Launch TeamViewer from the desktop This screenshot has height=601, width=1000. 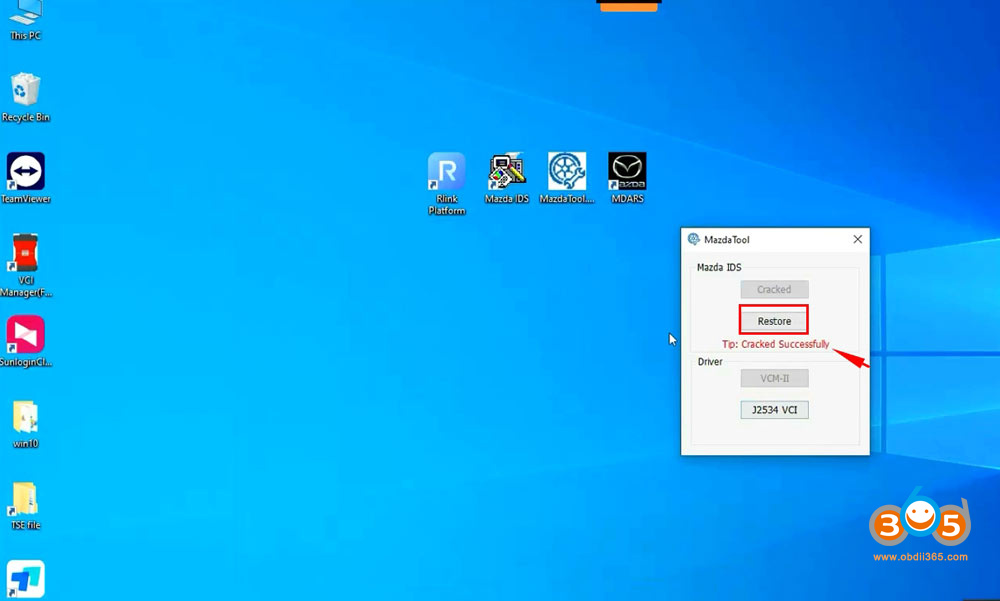point(26,179)
